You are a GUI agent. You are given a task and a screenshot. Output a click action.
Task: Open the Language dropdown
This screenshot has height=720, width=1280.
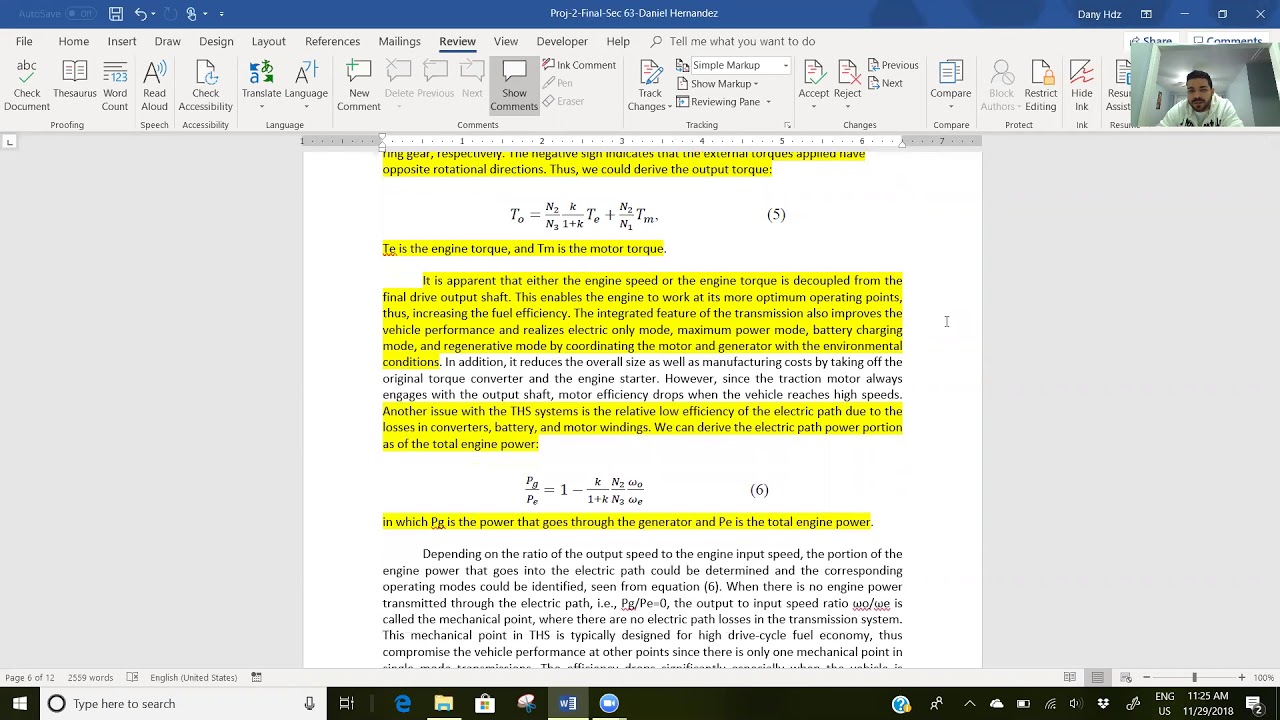(306, 86)
